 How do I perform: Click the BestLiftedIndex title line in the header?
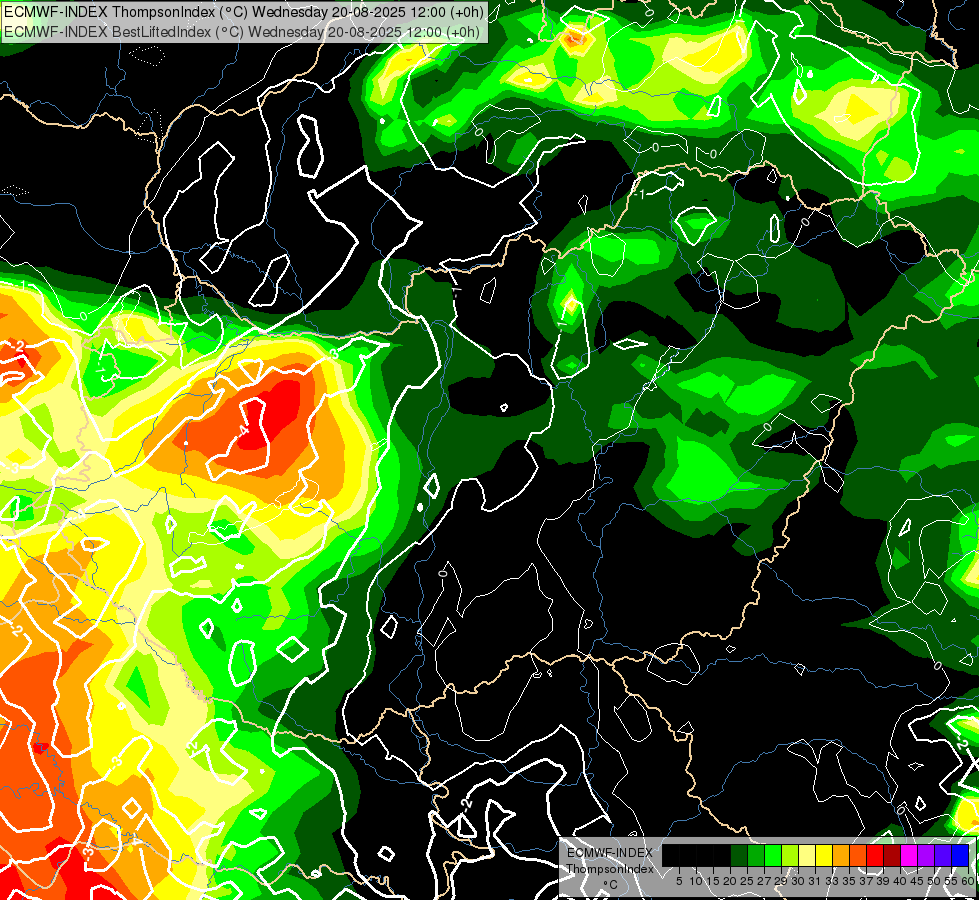pyautogui.click(x=242, y=32)
